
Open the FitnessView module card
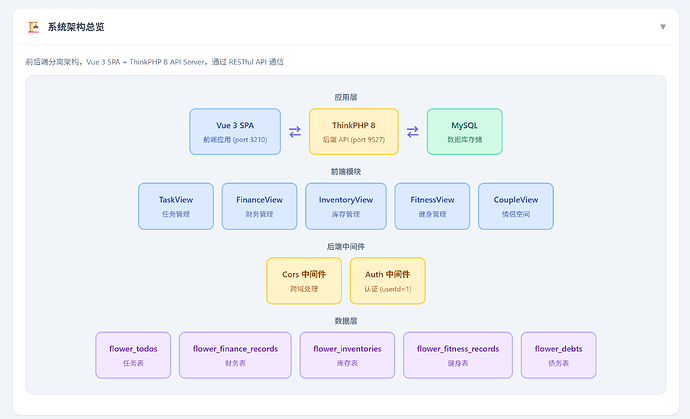coord(432,206)
